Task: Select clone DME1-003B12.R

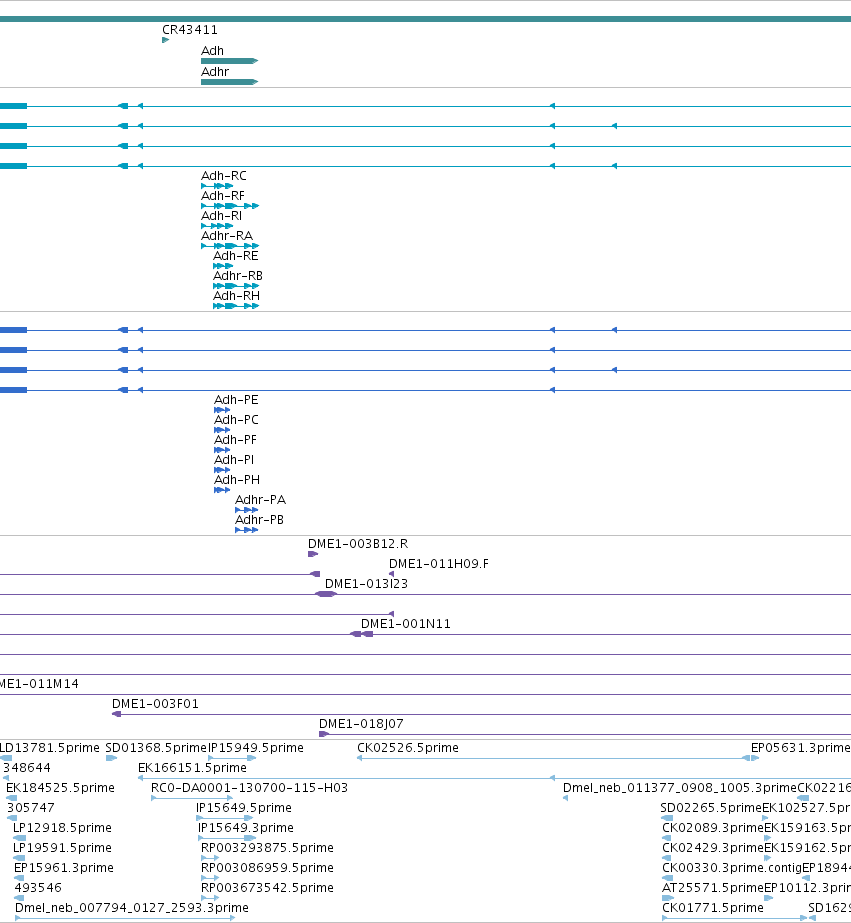Action: pos(313,554)
